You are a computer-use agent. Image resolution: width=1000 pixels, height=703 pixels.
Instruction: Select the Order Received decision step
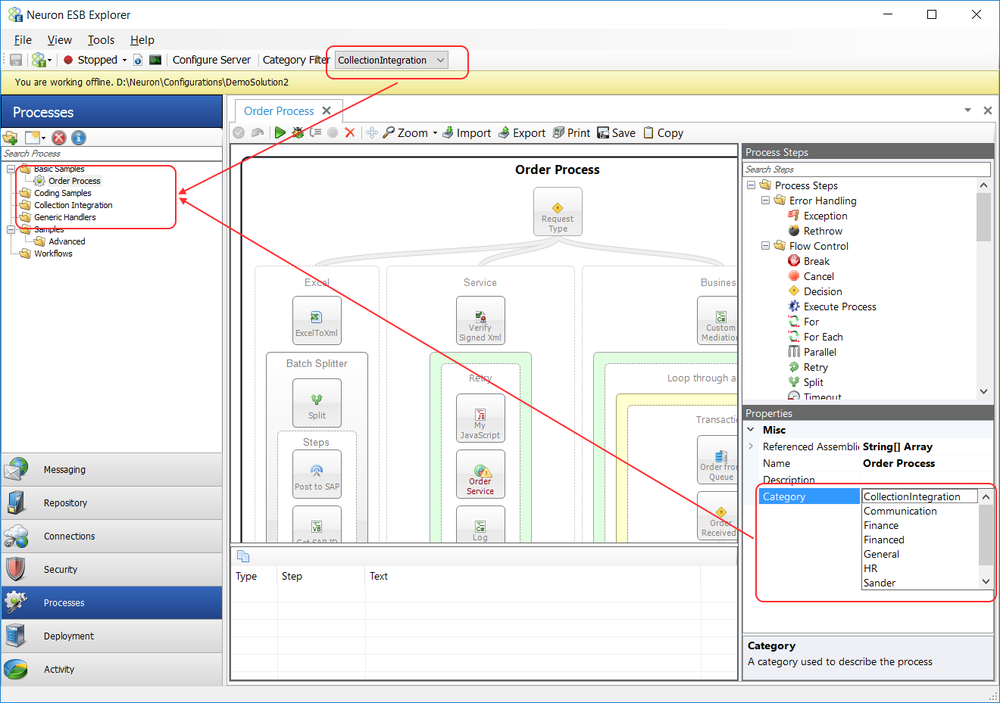click(717, 516)
